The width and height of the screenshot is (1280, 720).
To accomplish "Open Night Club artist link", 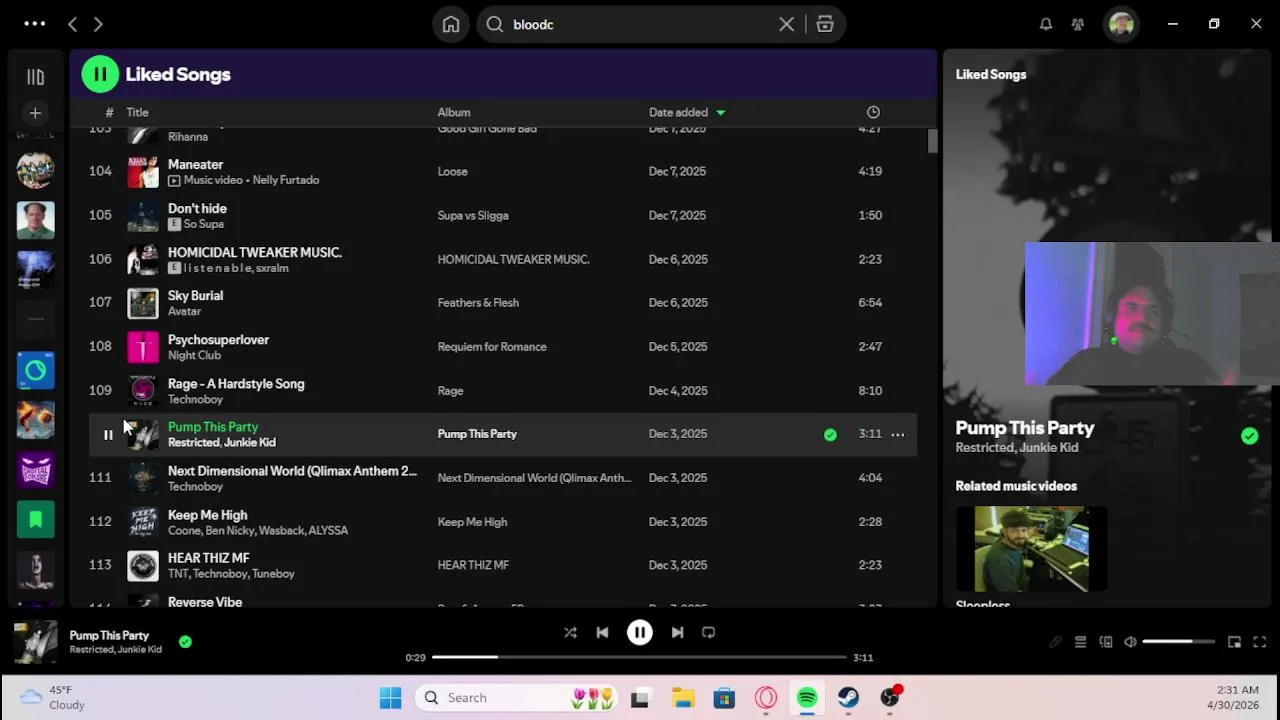I will (x=194, y=355).
